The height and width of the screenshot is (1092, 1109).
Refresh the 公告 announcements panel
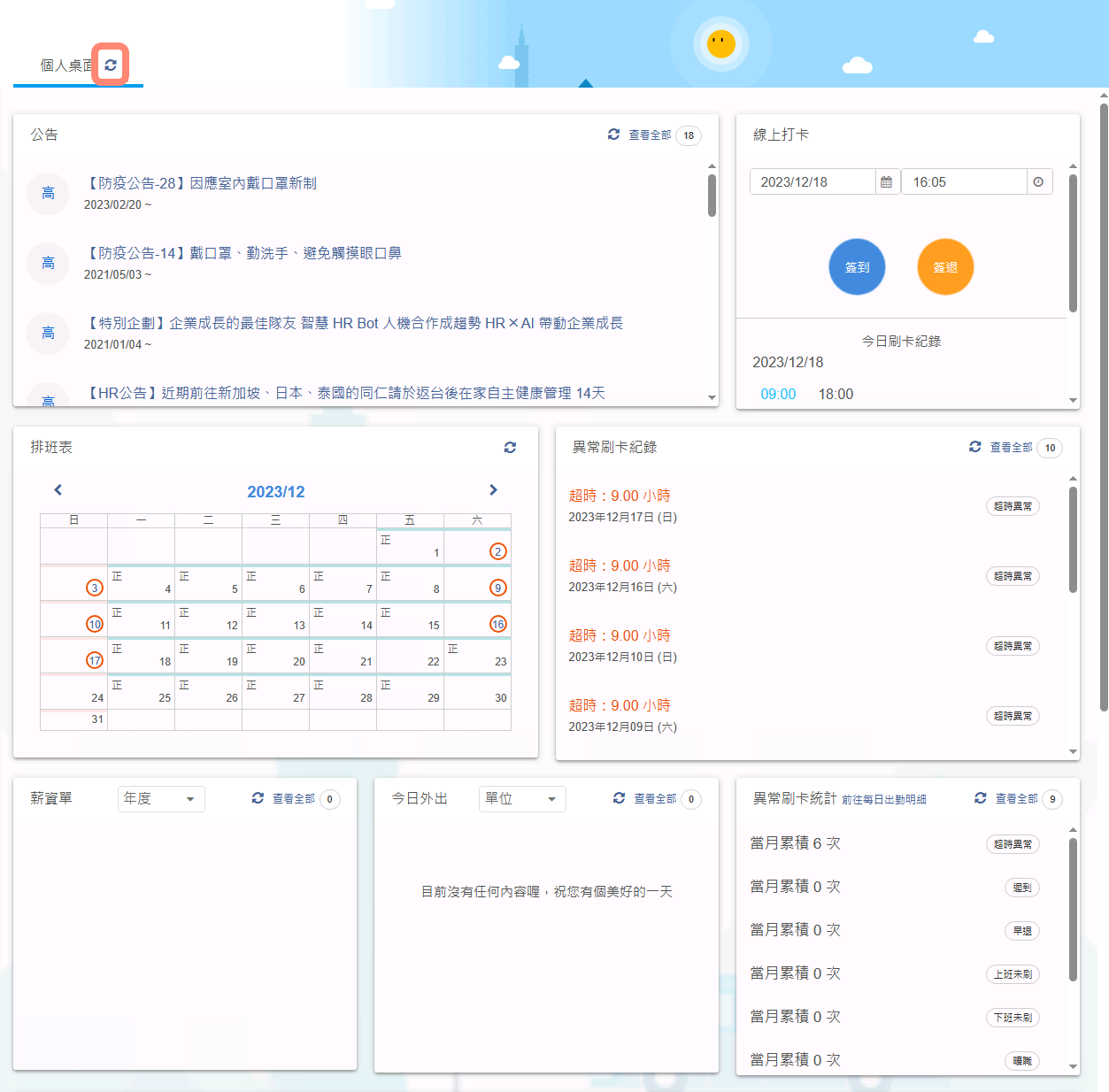click(x=613, y=135)
